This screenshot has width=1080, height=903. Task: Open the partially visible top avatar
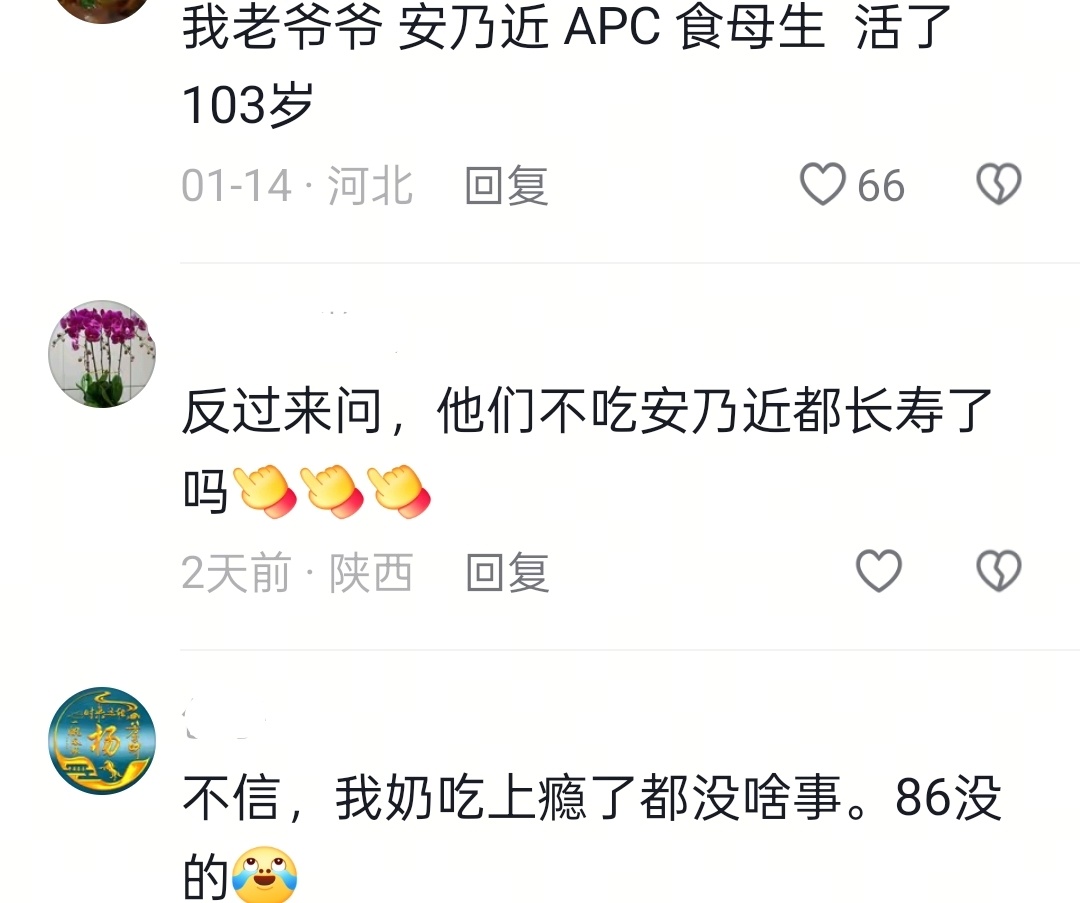click(x=102, y=8)
